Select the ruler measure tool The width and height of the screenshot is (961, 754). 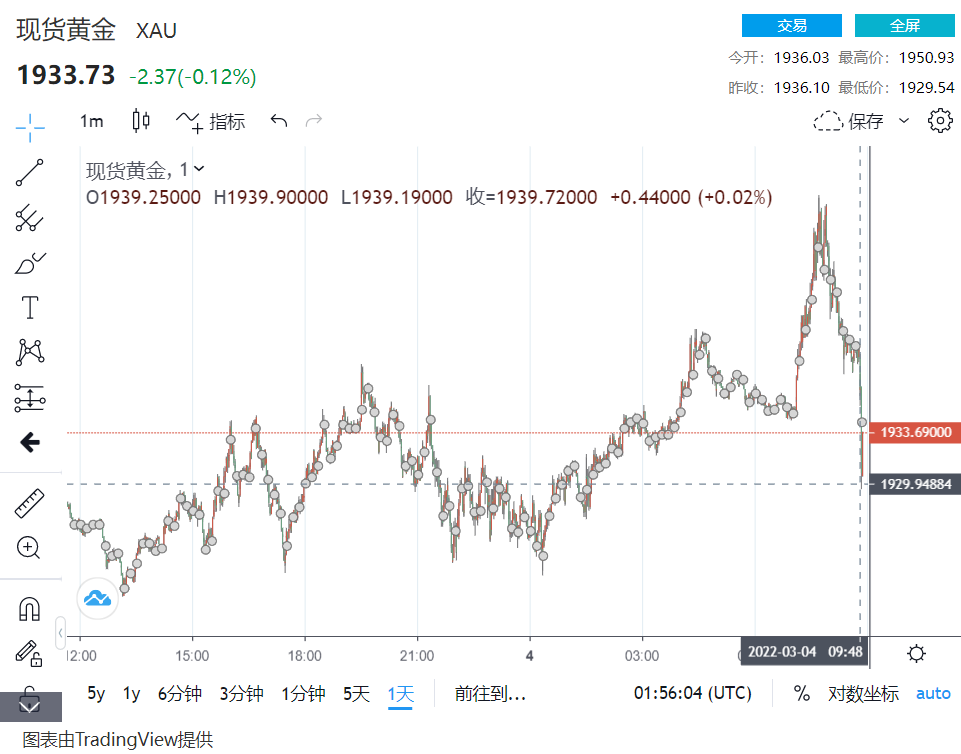(30, 503)
